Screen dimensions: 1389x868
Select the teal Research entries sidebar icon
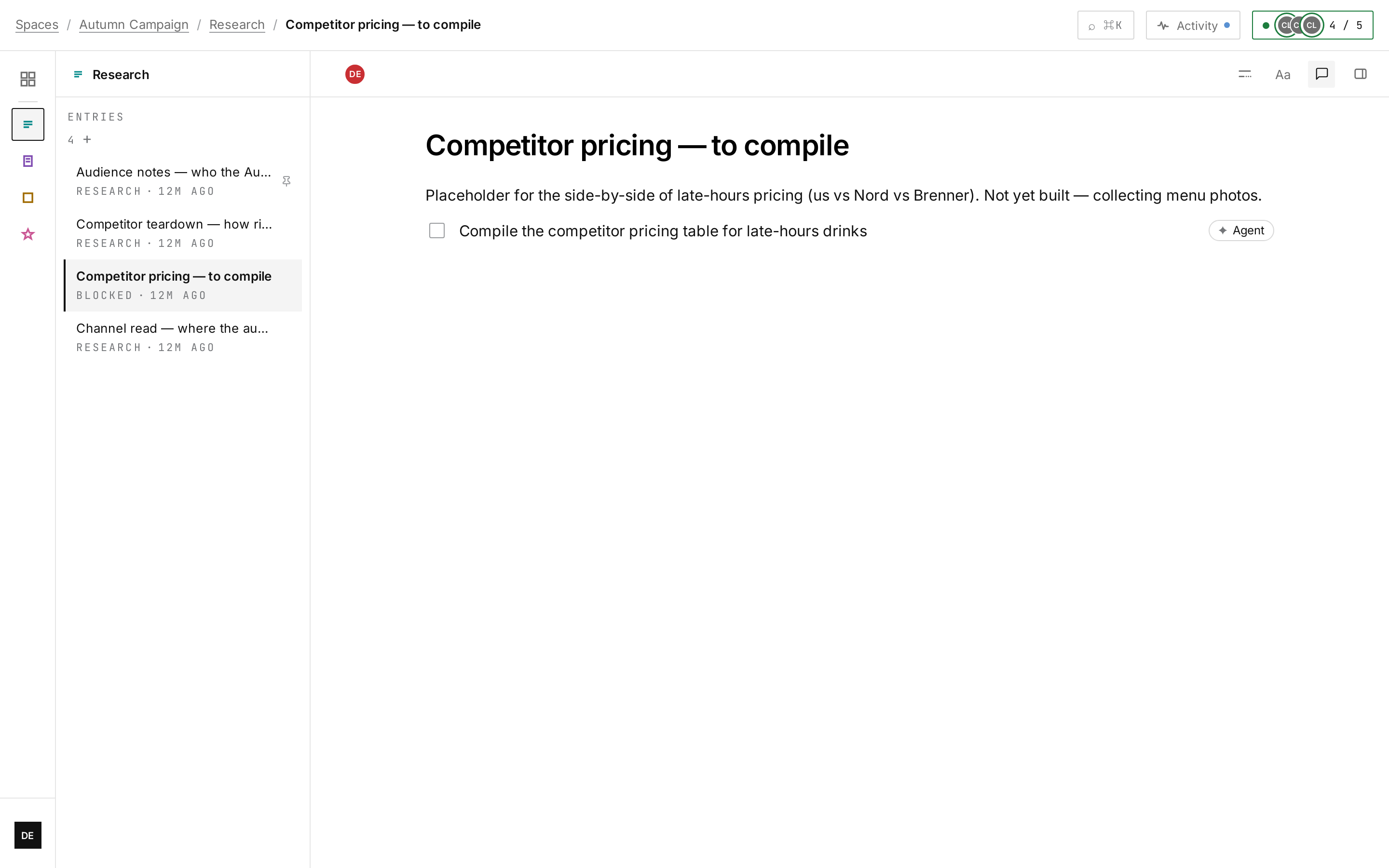pyautogui.click(x=27, y=124)
